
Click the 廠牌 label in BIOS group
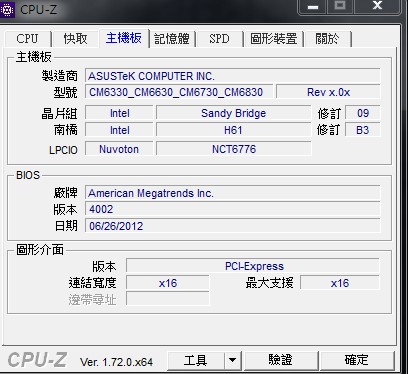pos(66,193)
